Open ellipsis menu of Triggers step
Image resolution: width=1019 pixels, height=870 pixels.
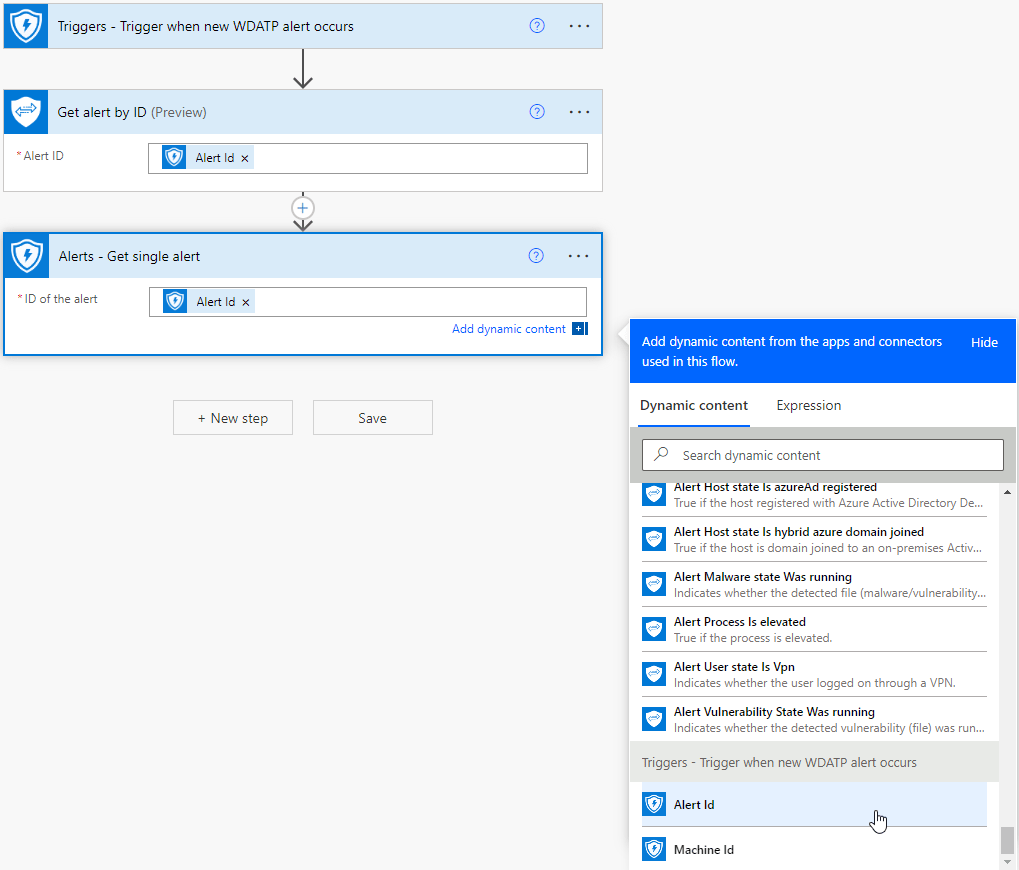(x=579, y=26)
